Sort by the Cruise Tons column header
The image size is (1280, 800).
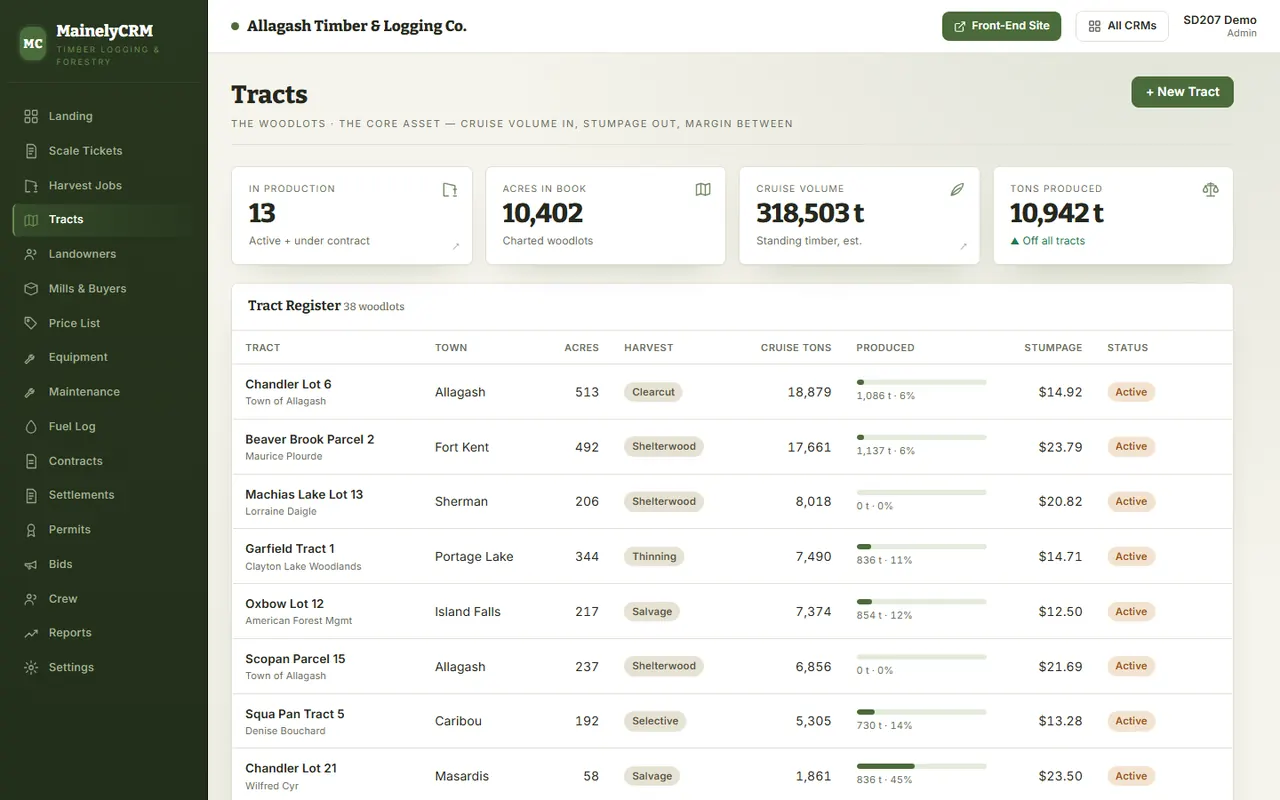point(796,348)
